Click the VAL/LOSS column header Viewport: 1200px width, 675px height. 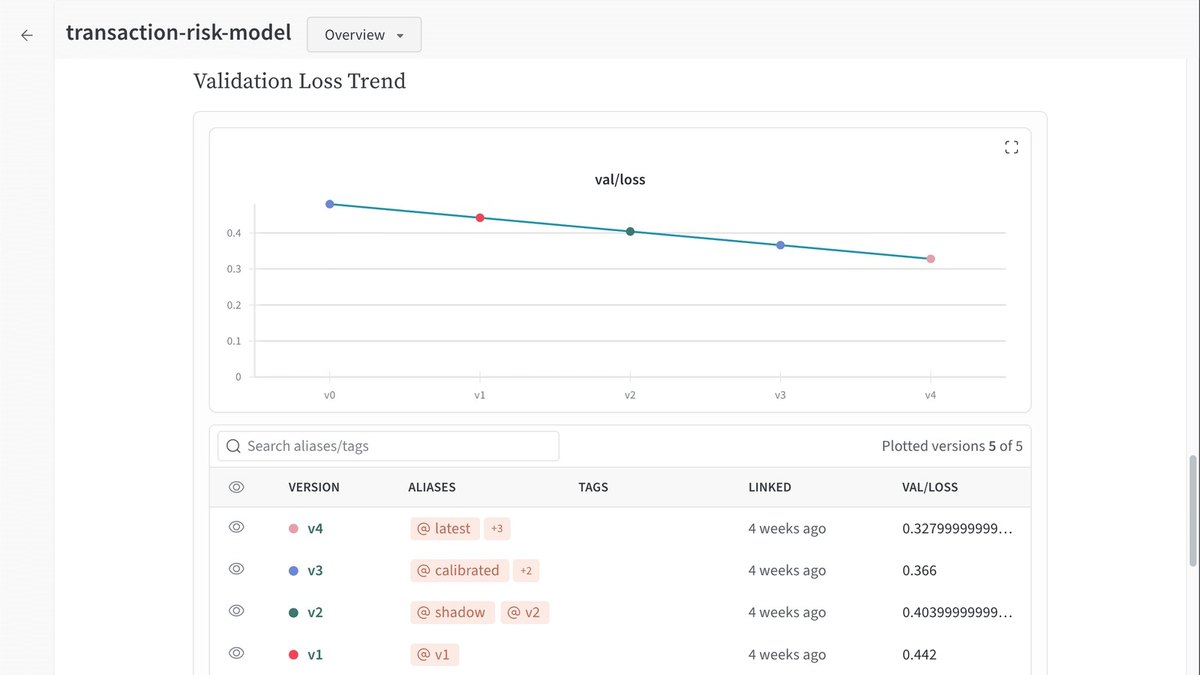tap(930, 487)
